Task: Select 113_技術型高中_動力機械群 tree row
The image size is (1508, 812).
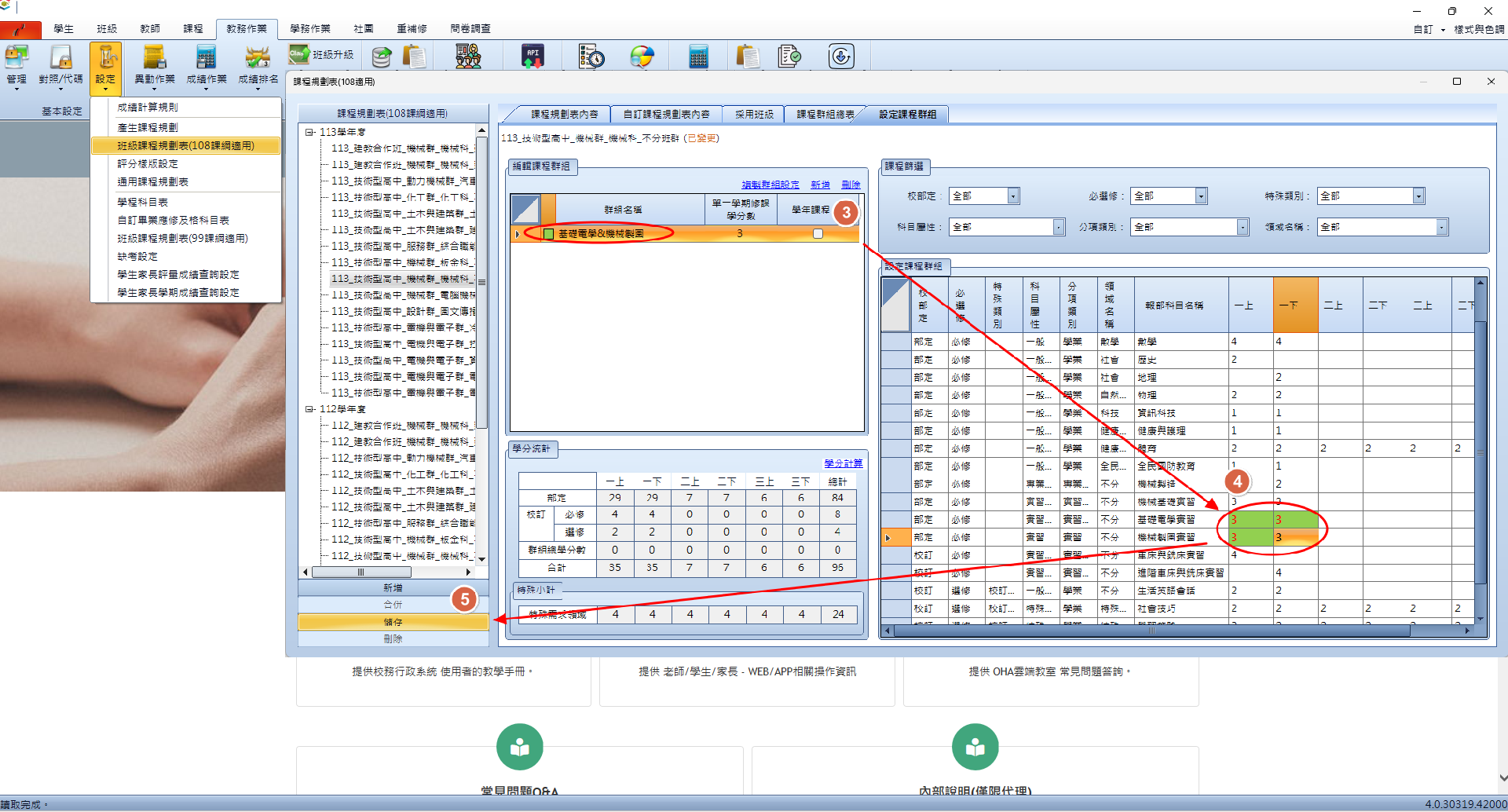Action: tap(403, 181)
